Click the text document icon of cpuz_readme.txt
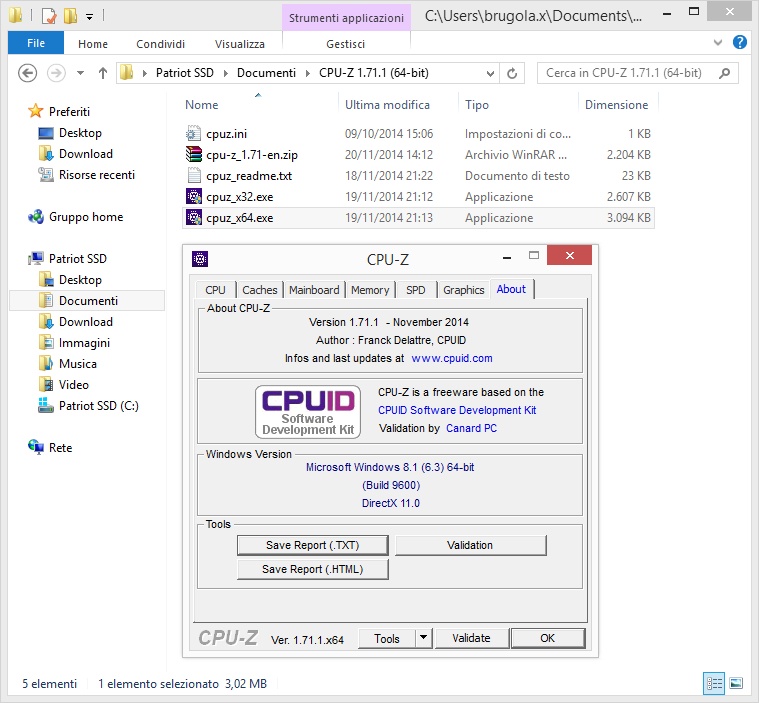759x703 pixels. point(194,175)
